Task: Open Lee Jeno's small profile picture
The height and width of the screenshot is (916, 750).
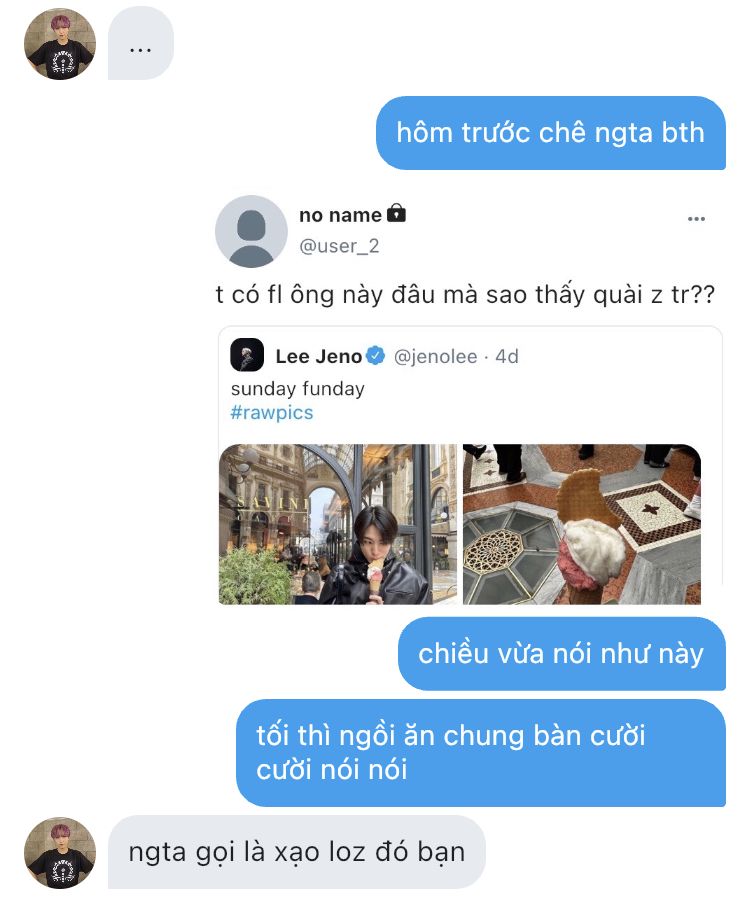Action: pos(247,355)
